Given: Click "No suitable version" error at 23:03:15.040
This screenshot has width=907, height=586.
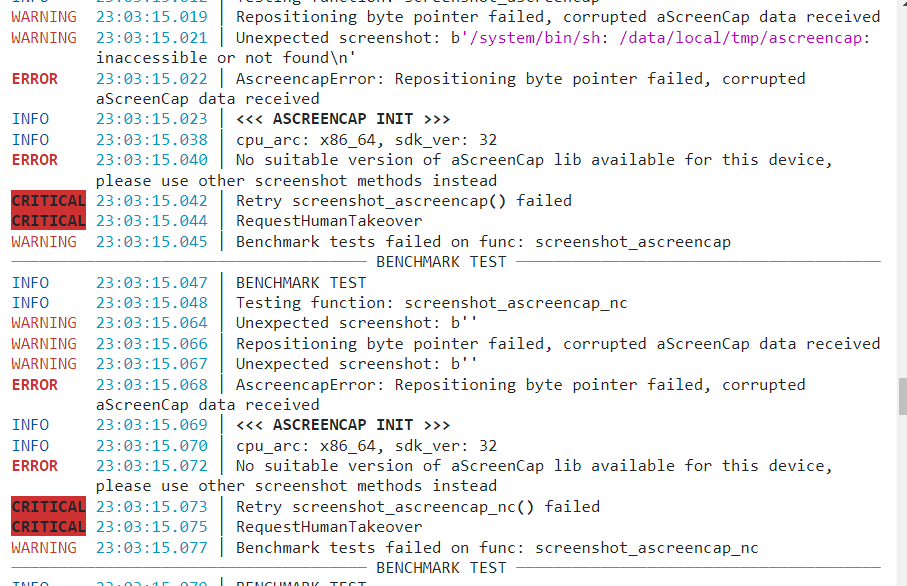Looking at the screenshot, I should pos(534,160).
